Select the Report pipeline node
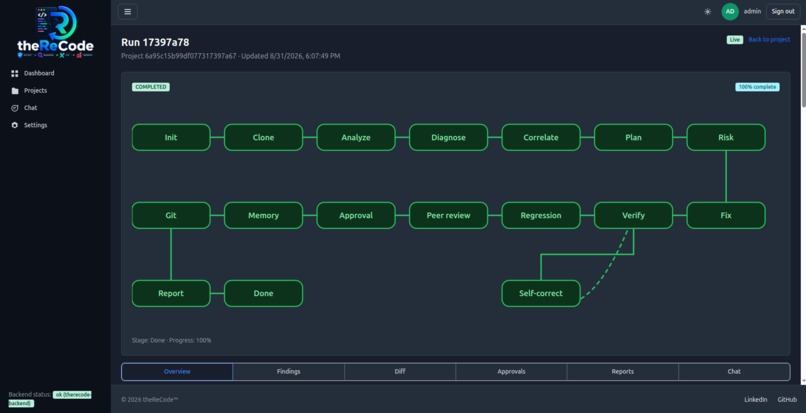 pyautogui.click(x=171, y=293)
